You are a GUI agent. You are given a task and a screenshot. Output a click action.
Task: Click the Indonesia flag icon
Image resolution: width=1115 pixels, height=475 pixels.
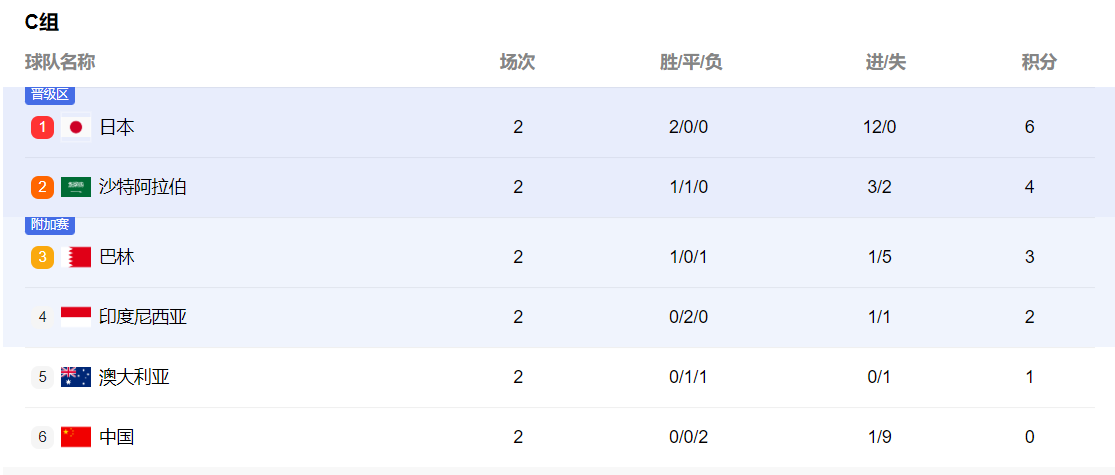pos(76,317)
